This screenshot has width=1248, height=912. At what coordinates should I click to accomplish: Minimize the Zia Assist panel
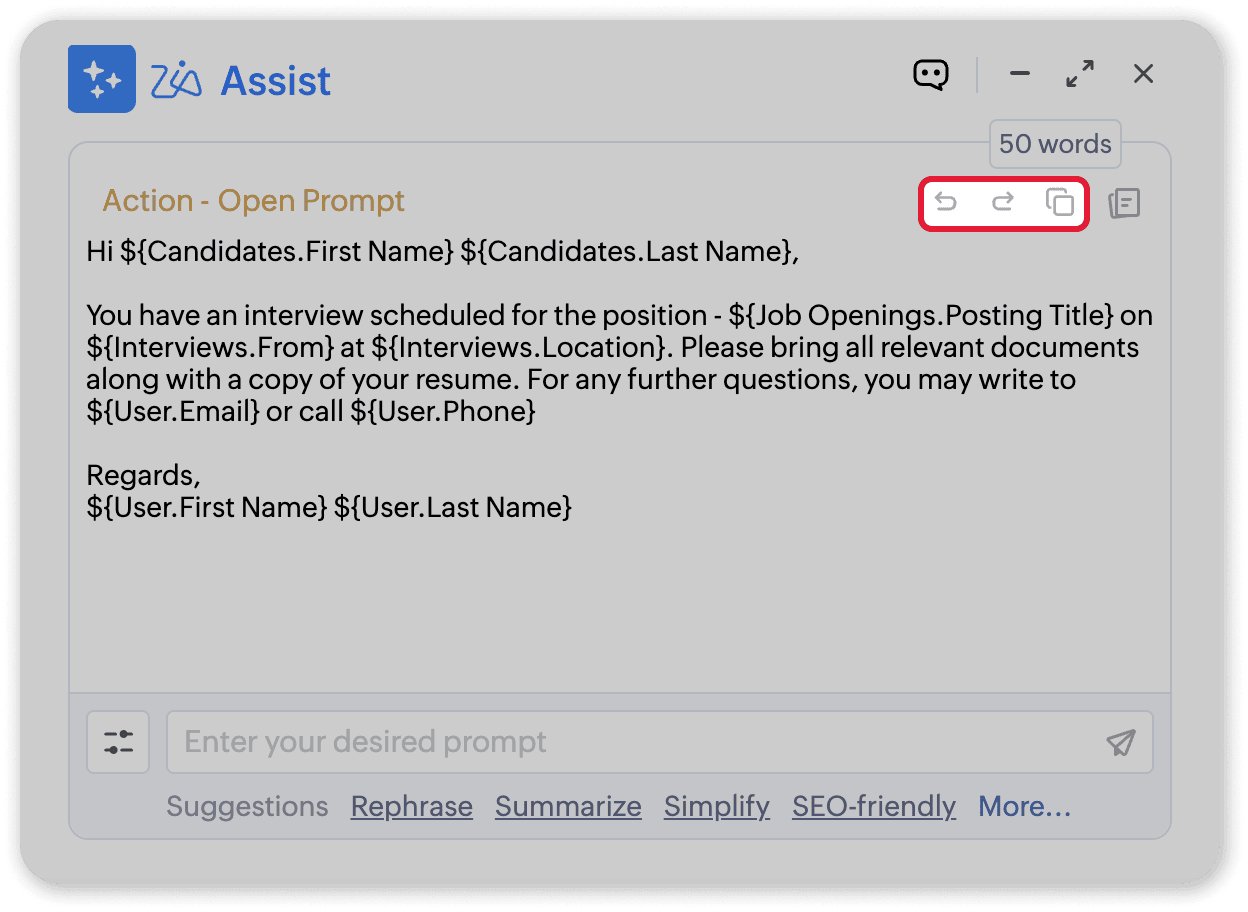click(x=1020, y=74)
